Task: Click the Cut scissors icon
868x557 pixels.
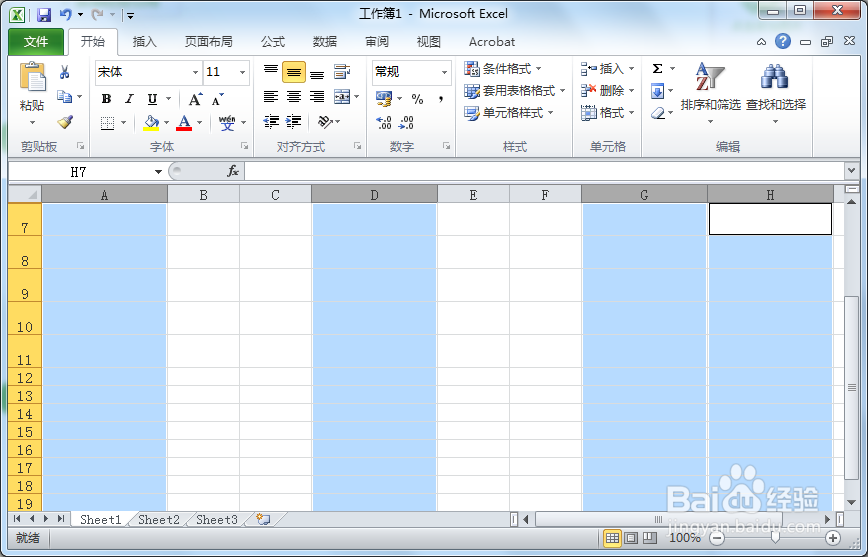Action: click(65, 72)
